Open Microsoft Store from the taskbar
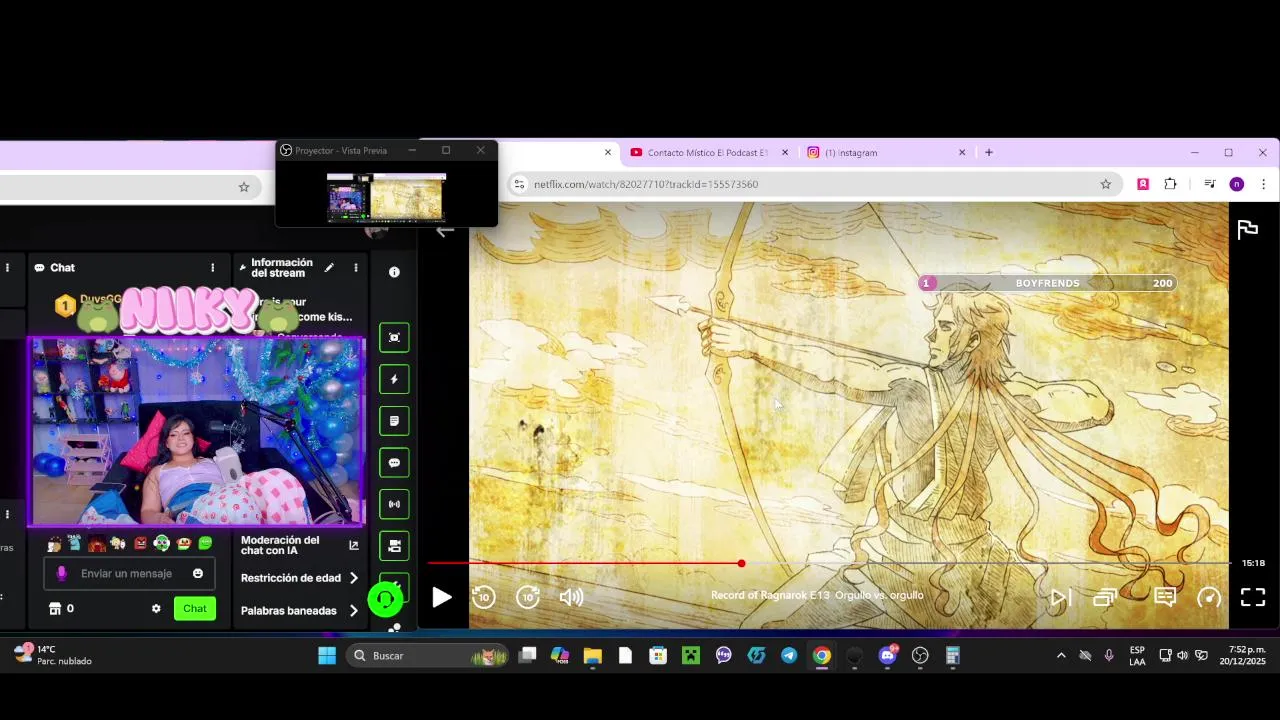This screenshot has width=1280, height=720. pos(657,656)
